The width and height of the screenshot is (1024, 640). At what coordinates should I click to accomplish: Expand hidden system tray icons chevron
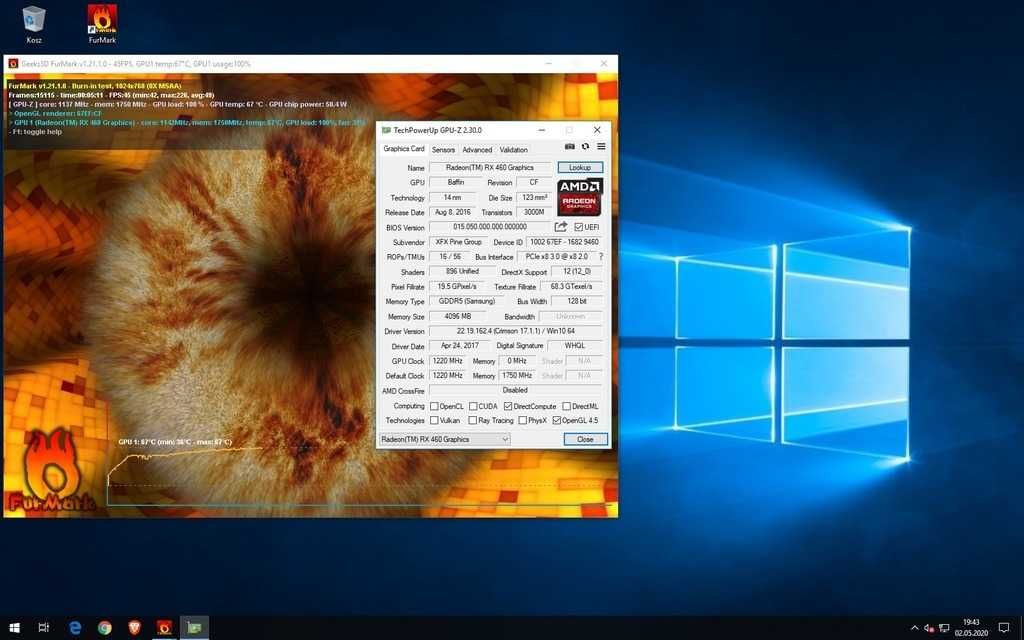[914, 628]
